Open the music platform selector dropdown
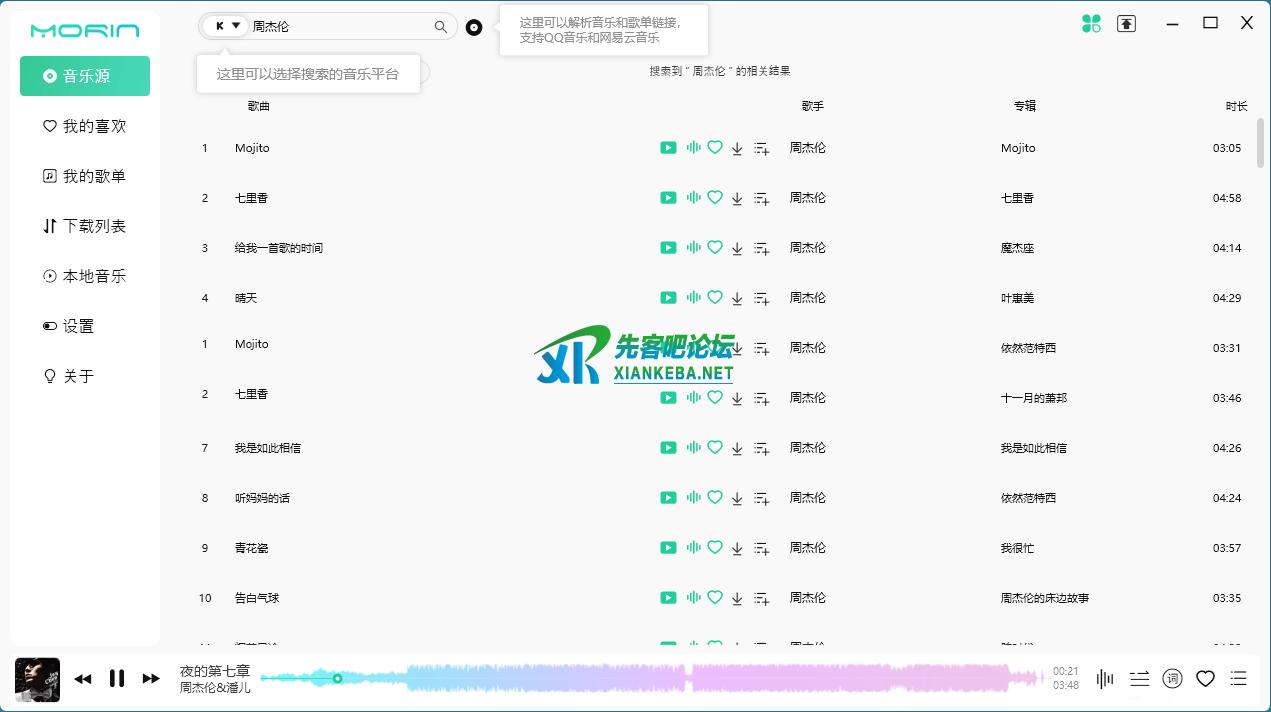This screenshot has width=1271, height=712. click(226, 26)
